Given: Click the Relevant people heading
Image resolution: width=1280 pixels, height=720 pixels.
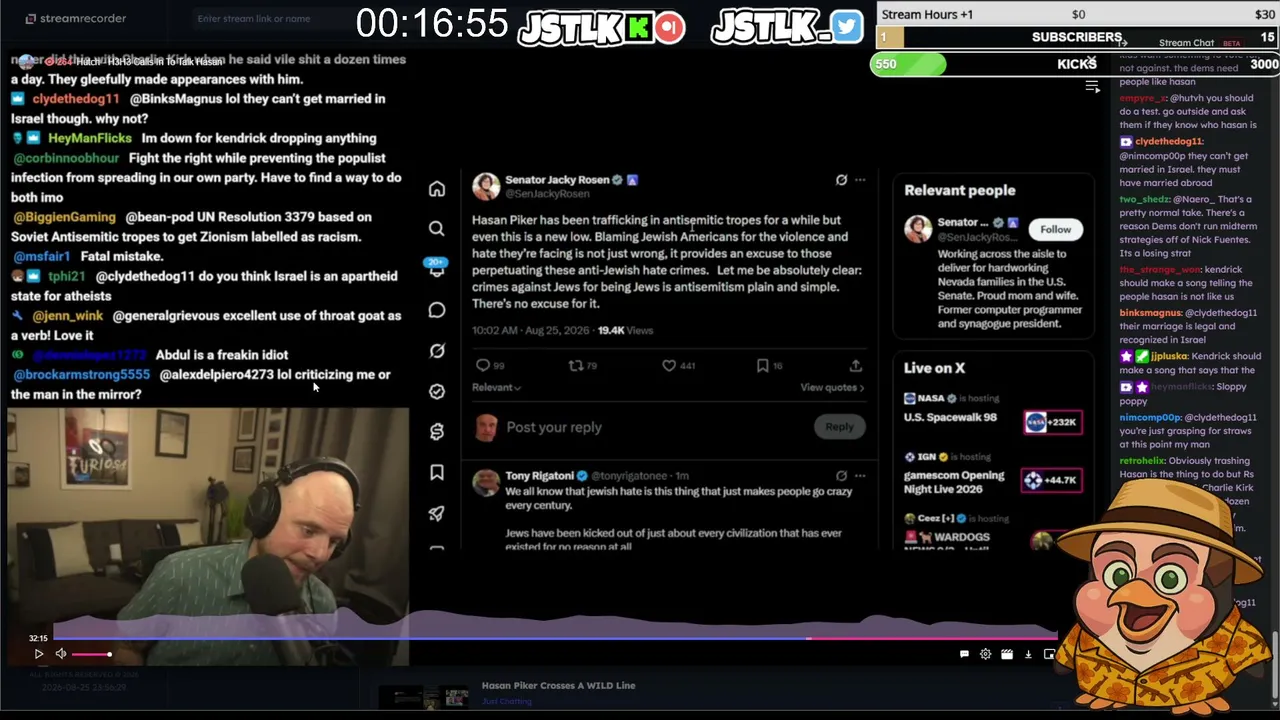Looking at the screenshot, I should click(x=959, y=190).
